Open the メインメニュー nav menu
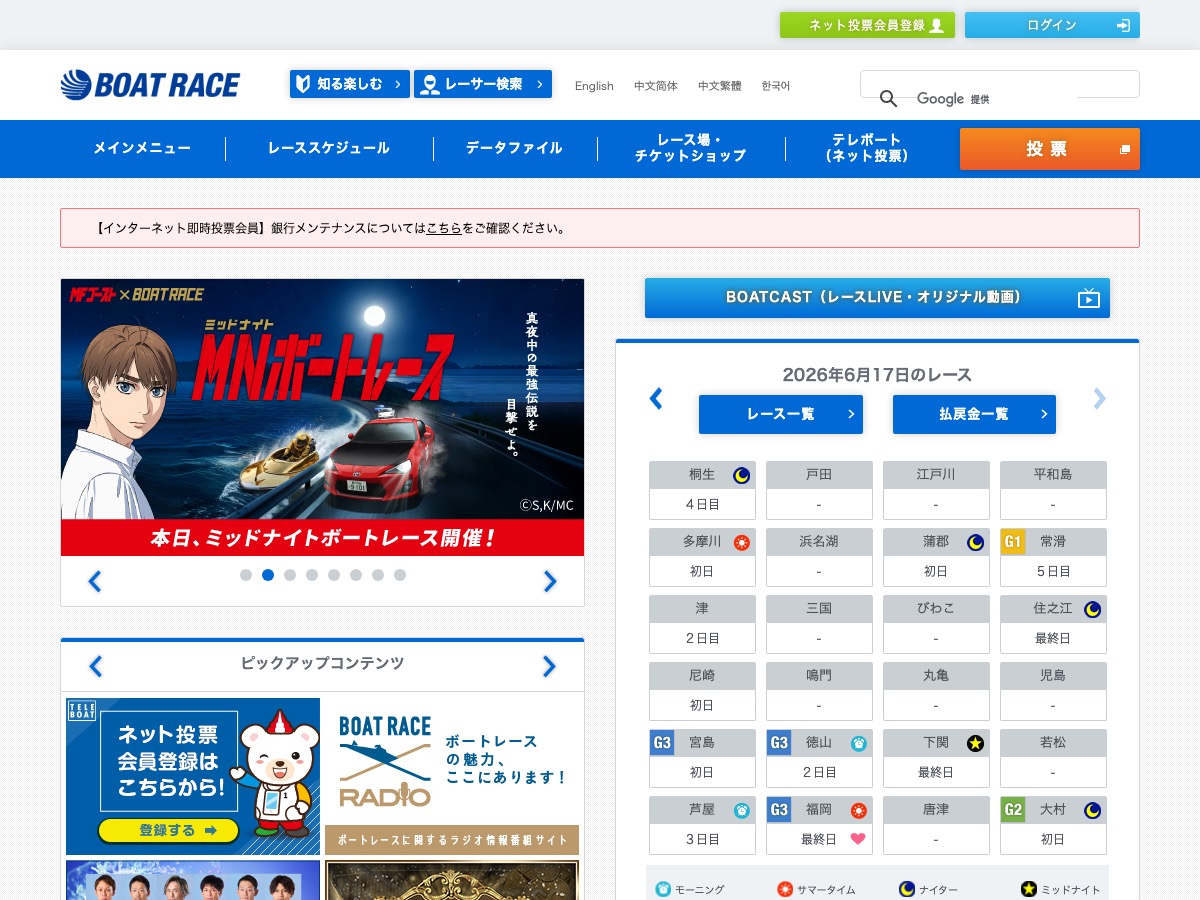The width and height of the screenshot is (1200, 900). coord(142,148)
